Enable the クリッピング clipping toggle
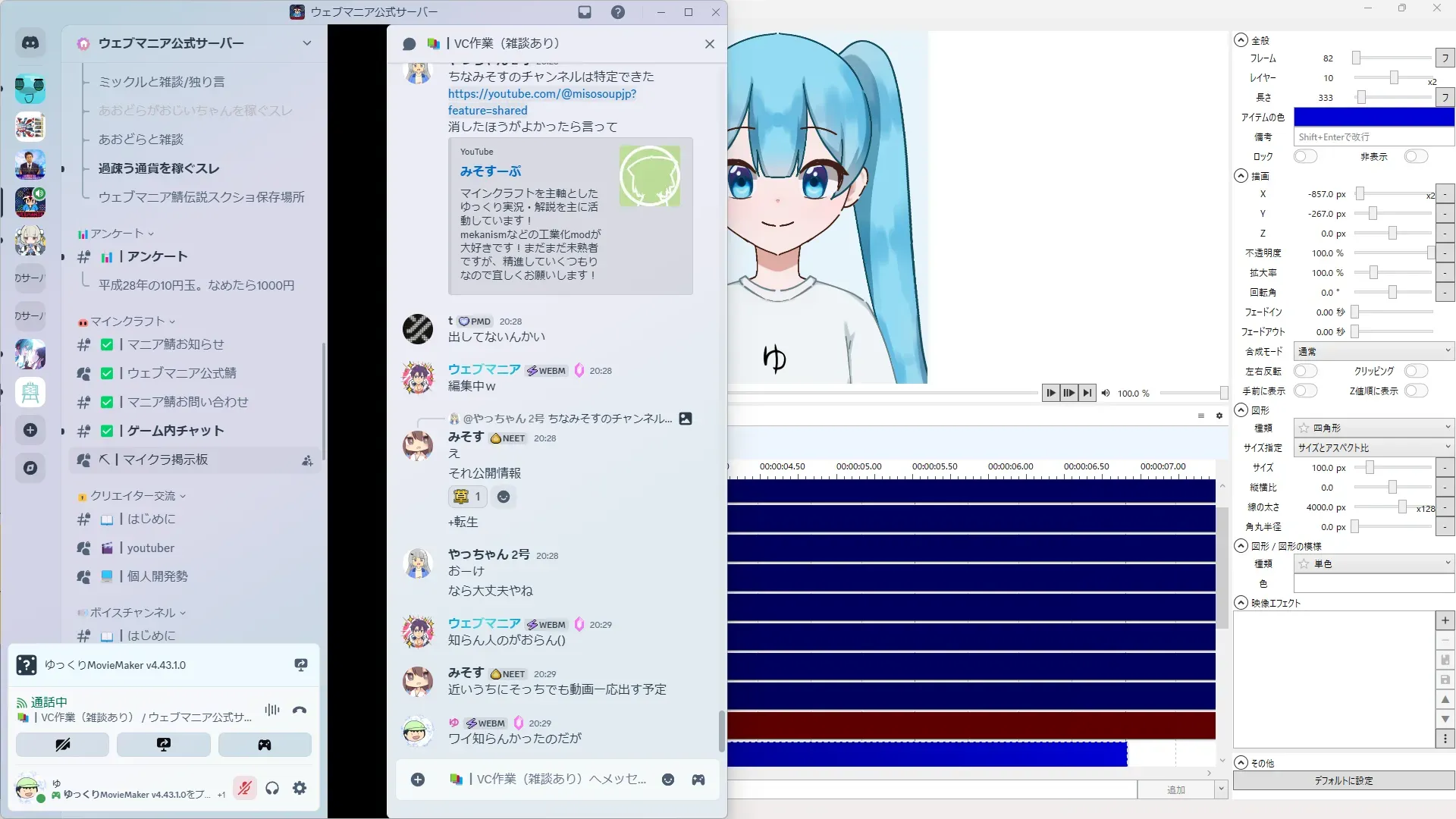The height and width of the screenshot is (819, 1456). point(1415,371)
